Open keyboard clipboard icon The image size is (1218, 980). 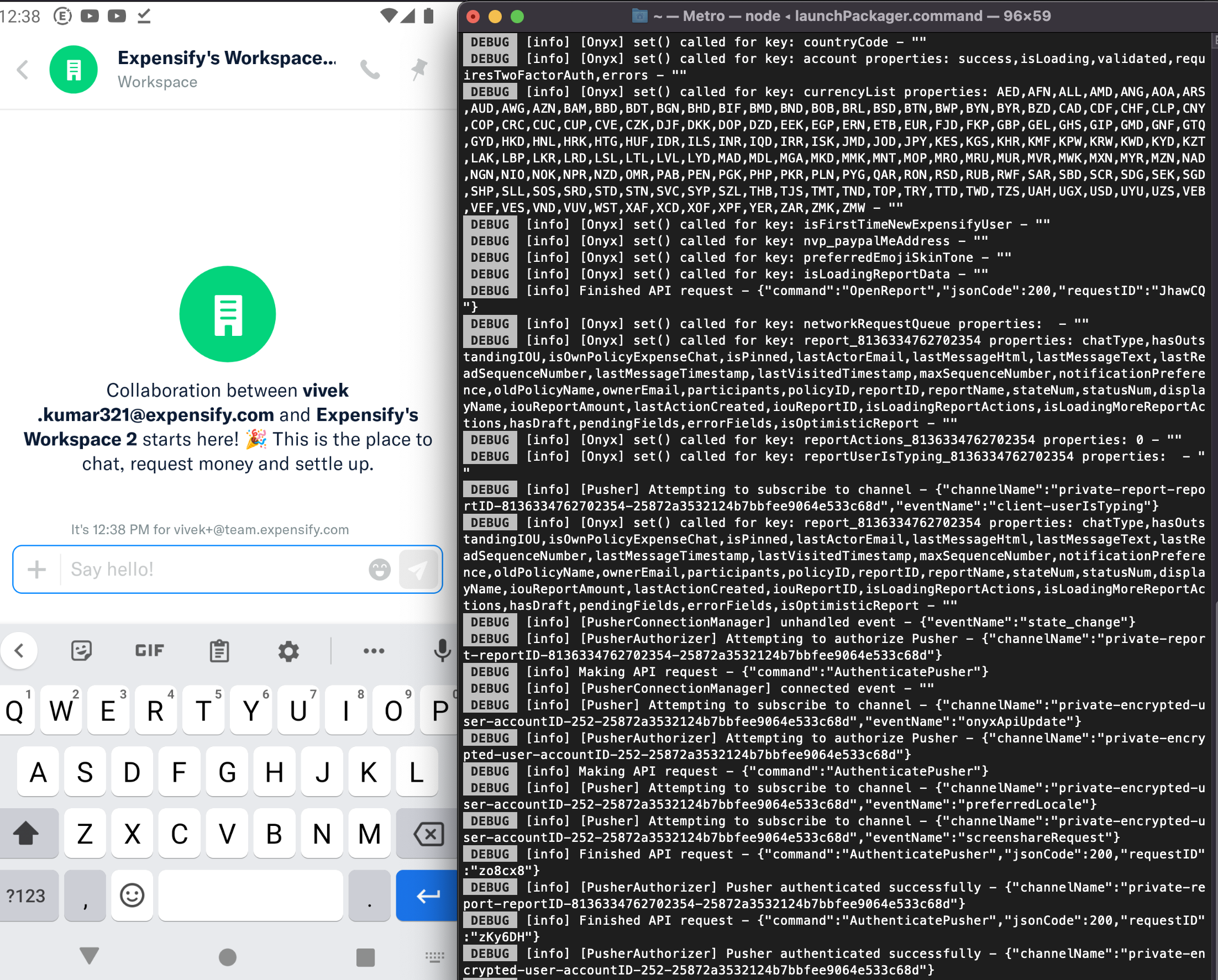[x=219, y=651]
